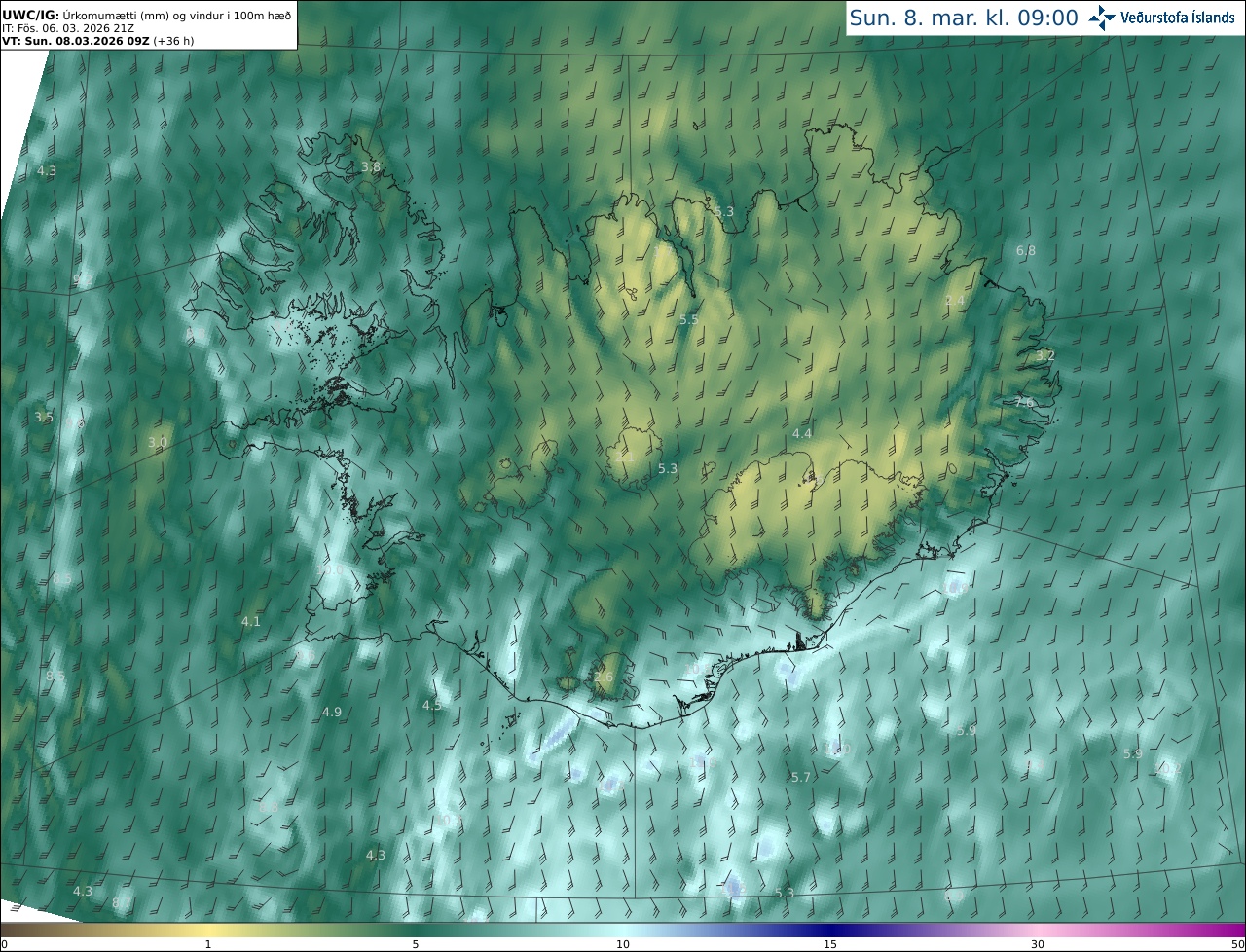Click the 2.6 precipitation value
The image size is (1246, 952).
604,677
